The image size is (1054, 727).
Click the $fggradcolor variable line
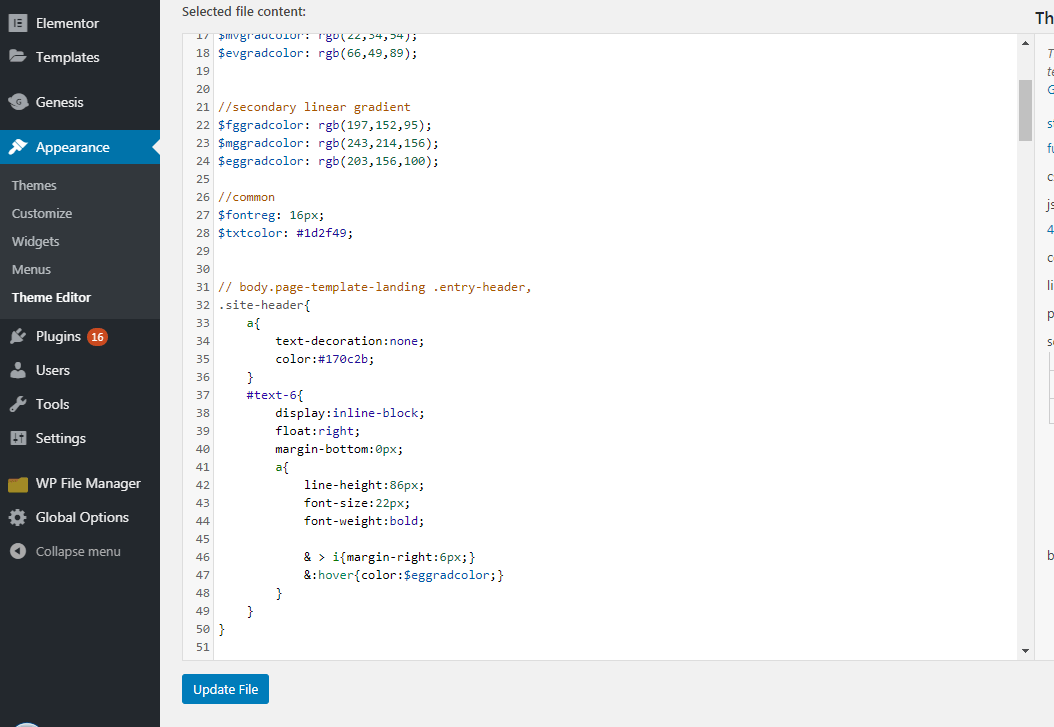pyautogui.click(x=325, y=125)
